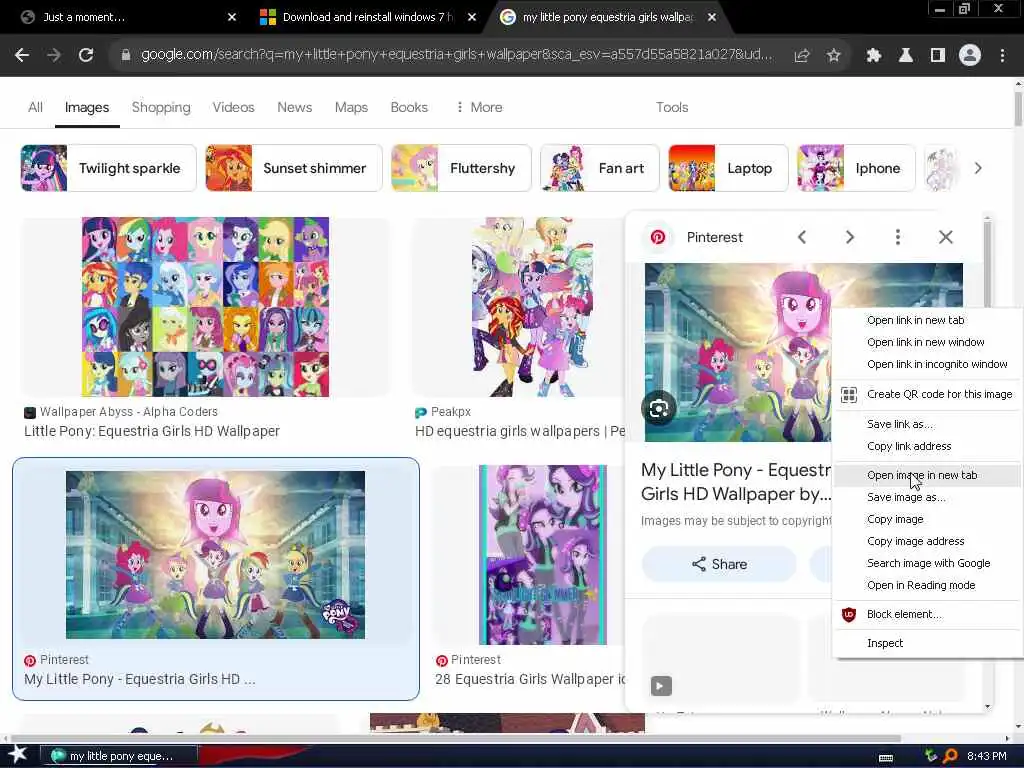Open the keyboard icon in system tray
The height and width of the screenshot is (768, 1024).
coord(886,758)
